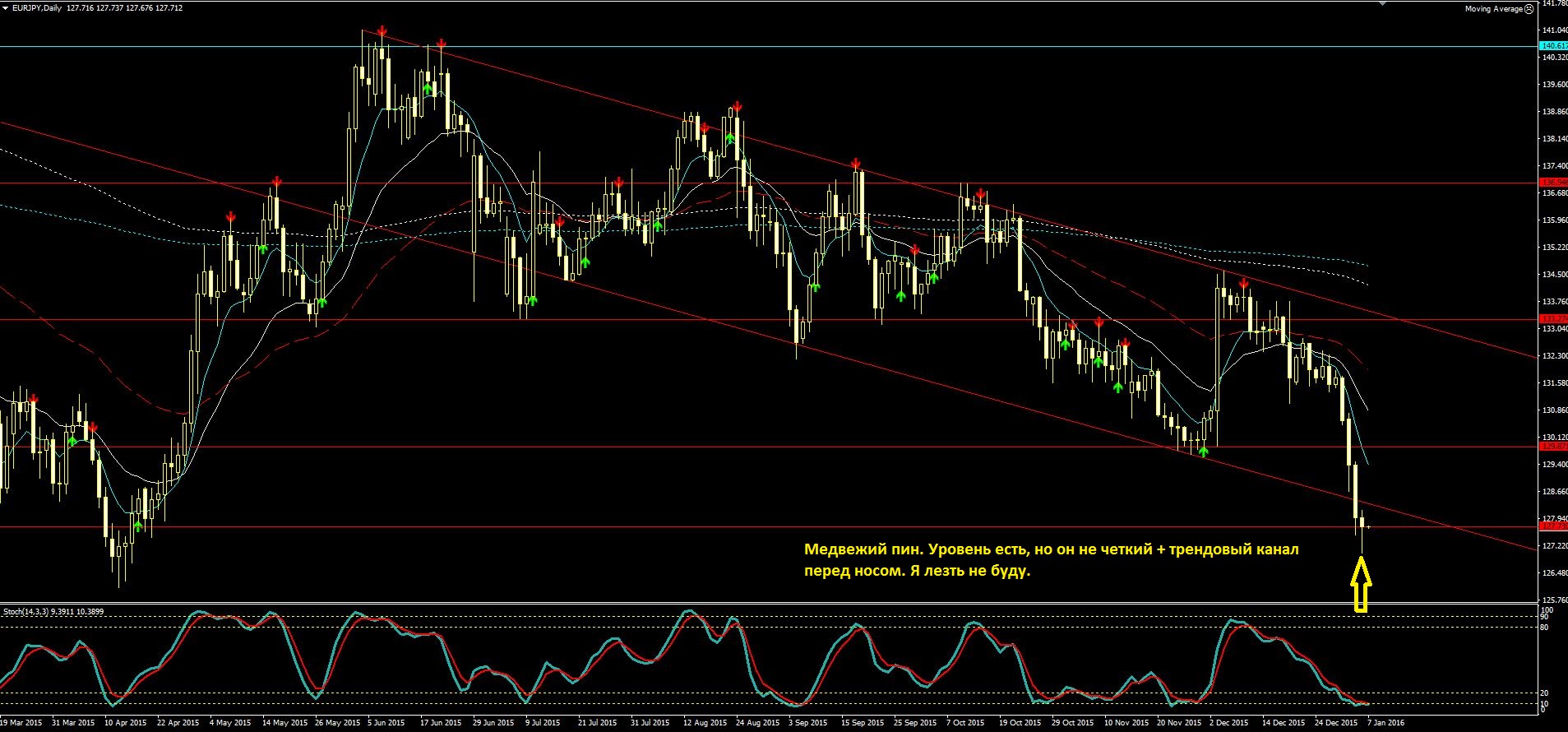Click the 127.220 price on the scale
The height and width of the screenshot is (732, 1568).
(1554, 546)
